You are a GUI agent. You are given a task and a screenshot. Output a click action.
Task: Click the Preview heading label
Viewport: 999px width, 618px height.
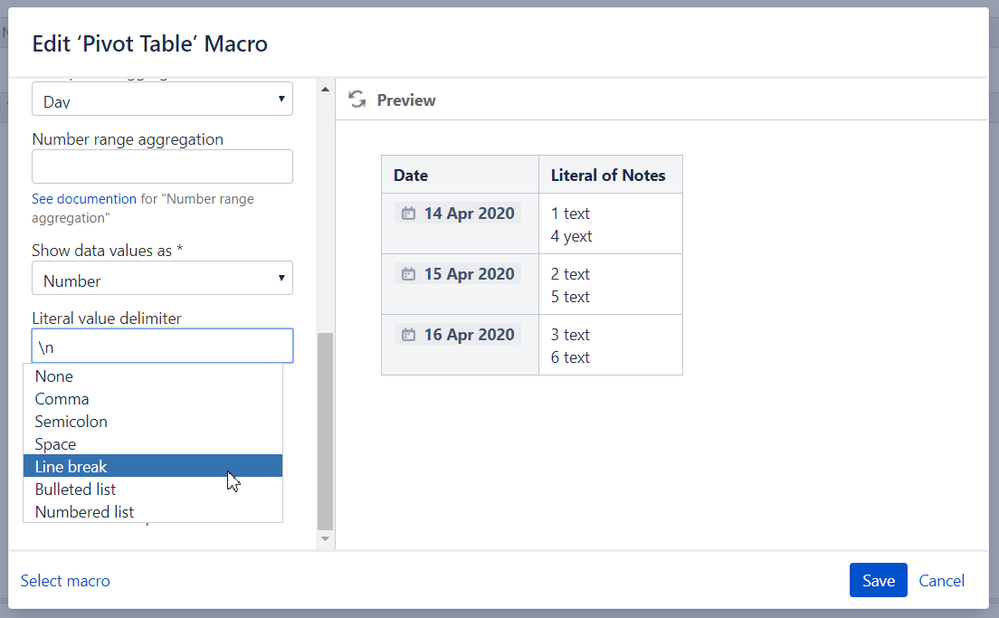[406, 100]
